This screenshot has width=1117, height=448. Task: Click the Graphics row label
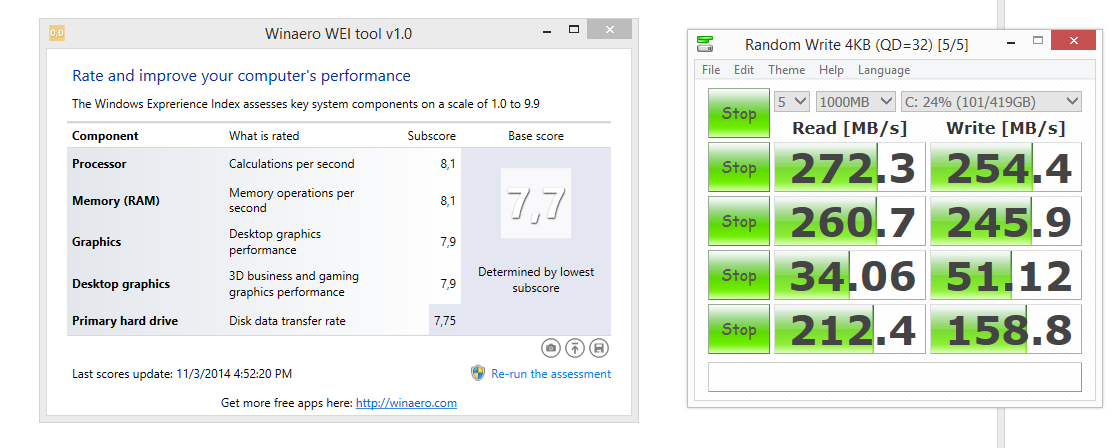coord(96,242)
